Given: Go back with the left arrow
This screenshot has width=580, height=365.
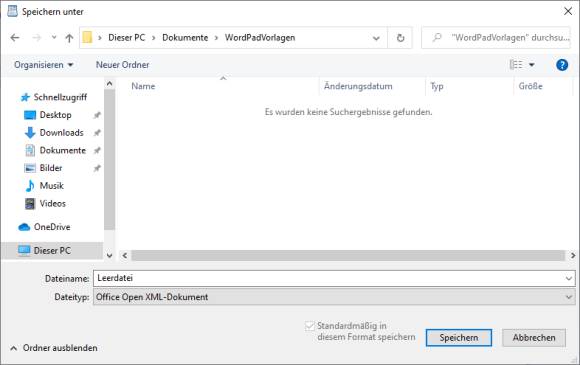Looking at the screenshot, I should tap(15, 38).
